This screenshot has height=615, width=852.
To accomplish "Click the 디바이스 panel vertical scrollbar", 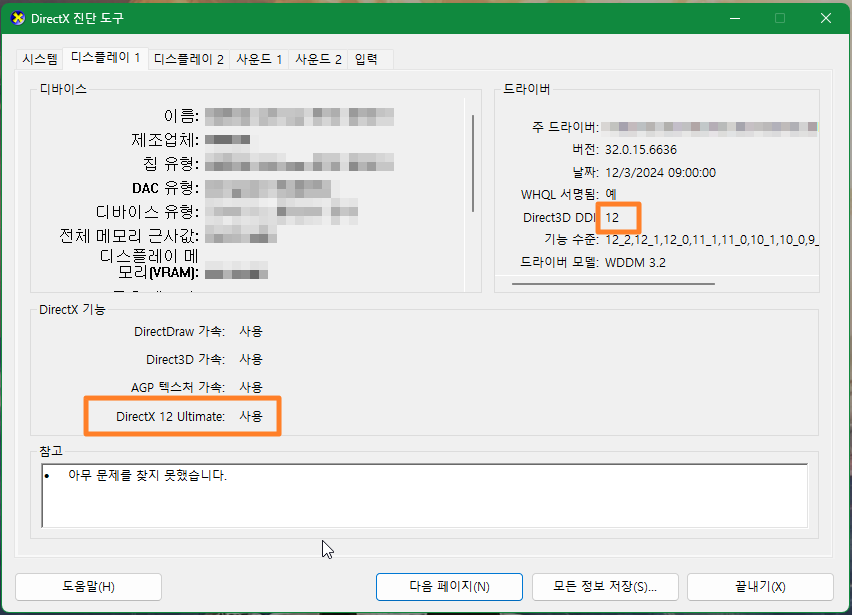I will (473, 162).
